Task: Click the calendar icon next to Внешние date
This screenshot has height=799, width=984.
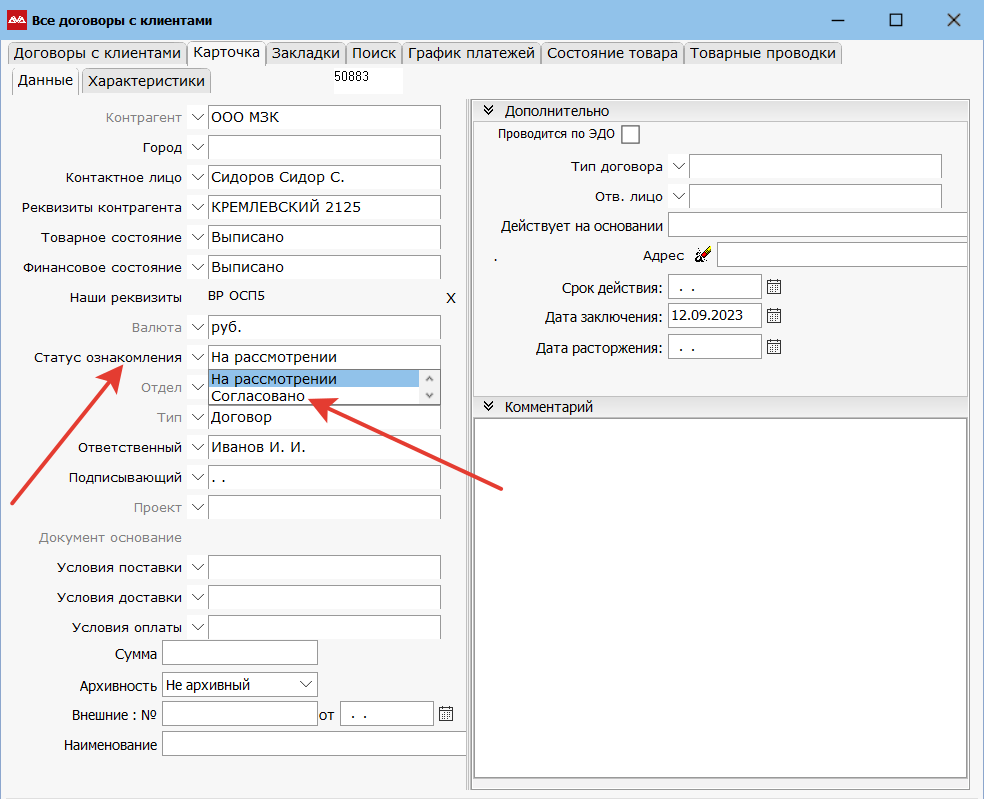Action: tap(446, 714)
